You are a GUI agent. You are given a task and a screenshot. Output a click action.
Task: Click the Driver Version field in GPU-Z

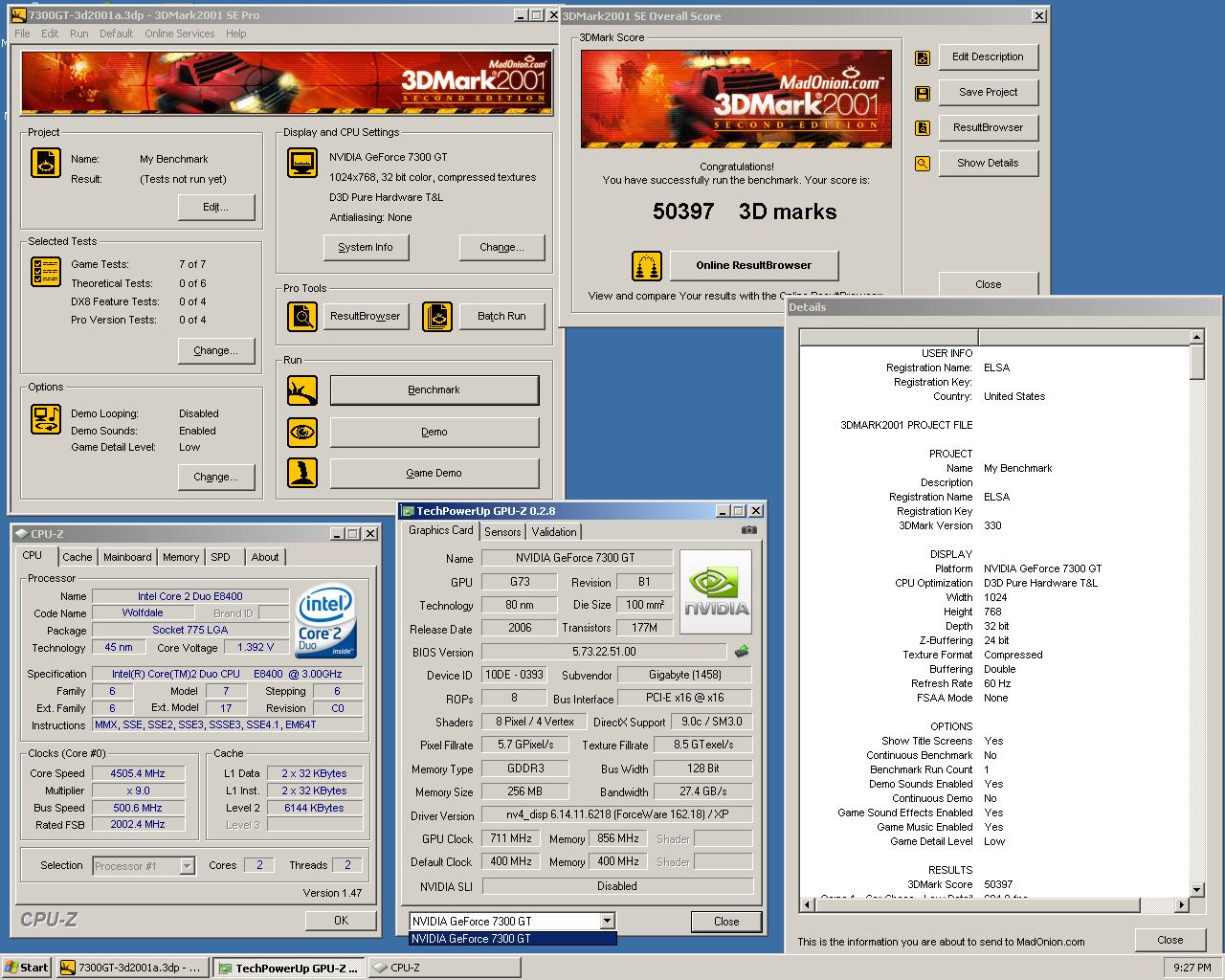click(617, 815)
